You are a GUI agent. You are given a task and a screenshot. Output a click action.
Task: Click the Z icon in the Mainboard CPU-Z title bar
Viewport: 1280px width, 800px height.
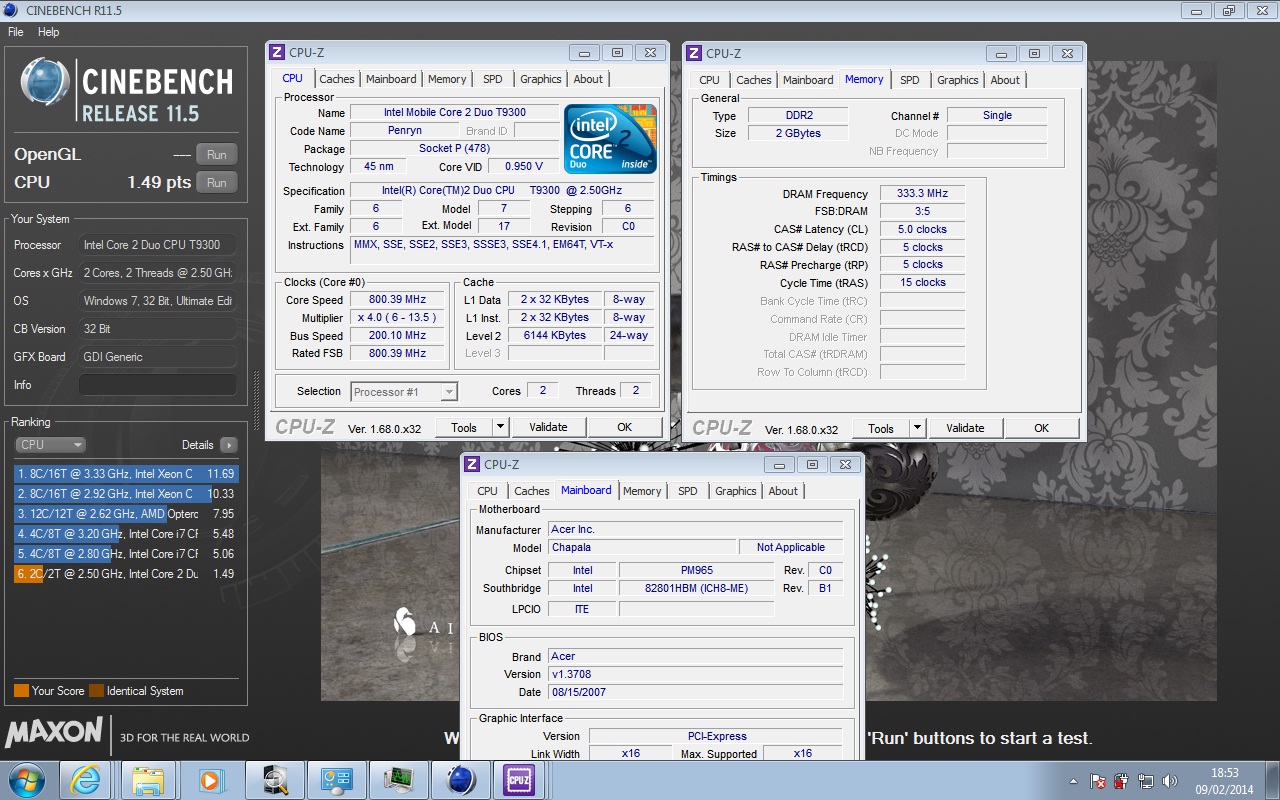point(472,464)
